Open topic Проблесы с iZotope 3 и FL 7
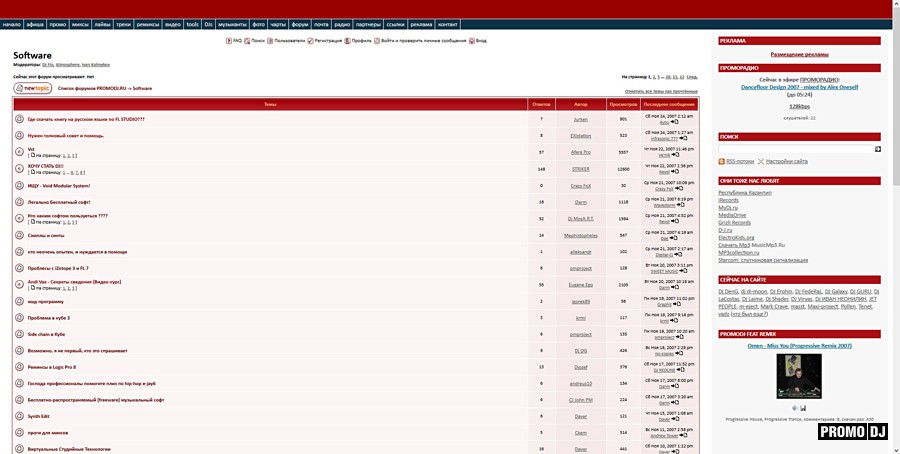Screen dimensions: 900x454 tap(58, 268)
